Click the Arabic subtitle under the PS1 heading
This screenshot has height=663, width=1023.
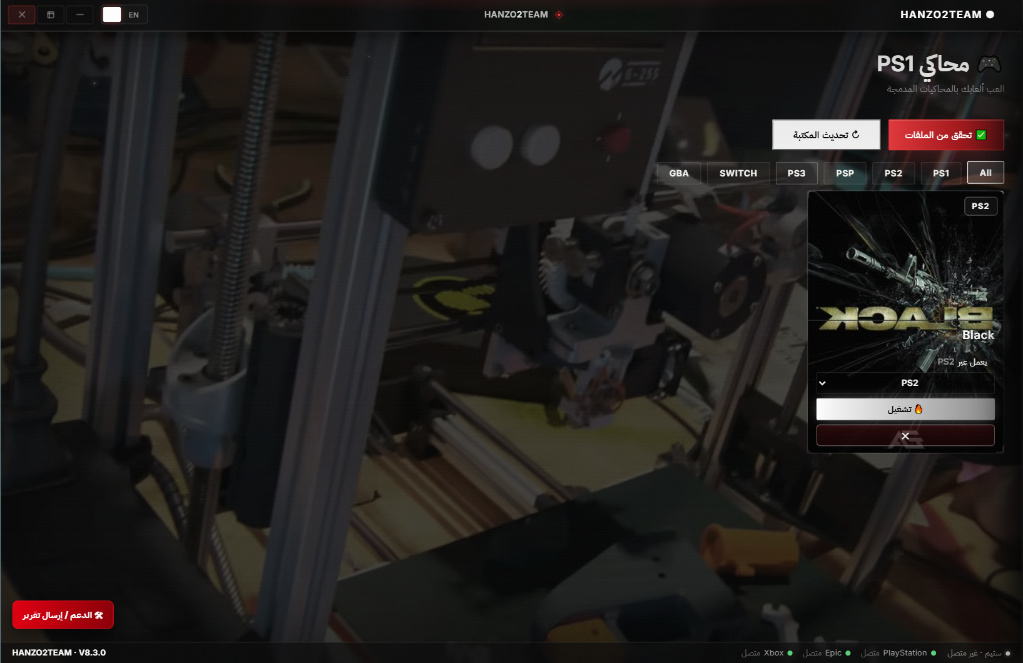click(945, 89)
